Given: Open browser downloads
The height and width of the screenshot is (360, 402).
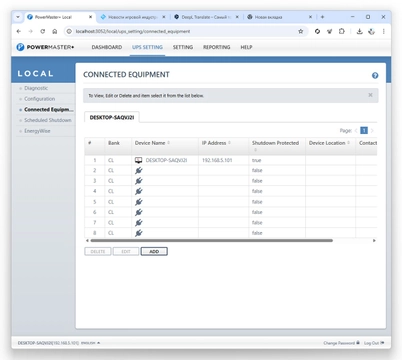Looking at the screenshot, I should click(359, 31).
